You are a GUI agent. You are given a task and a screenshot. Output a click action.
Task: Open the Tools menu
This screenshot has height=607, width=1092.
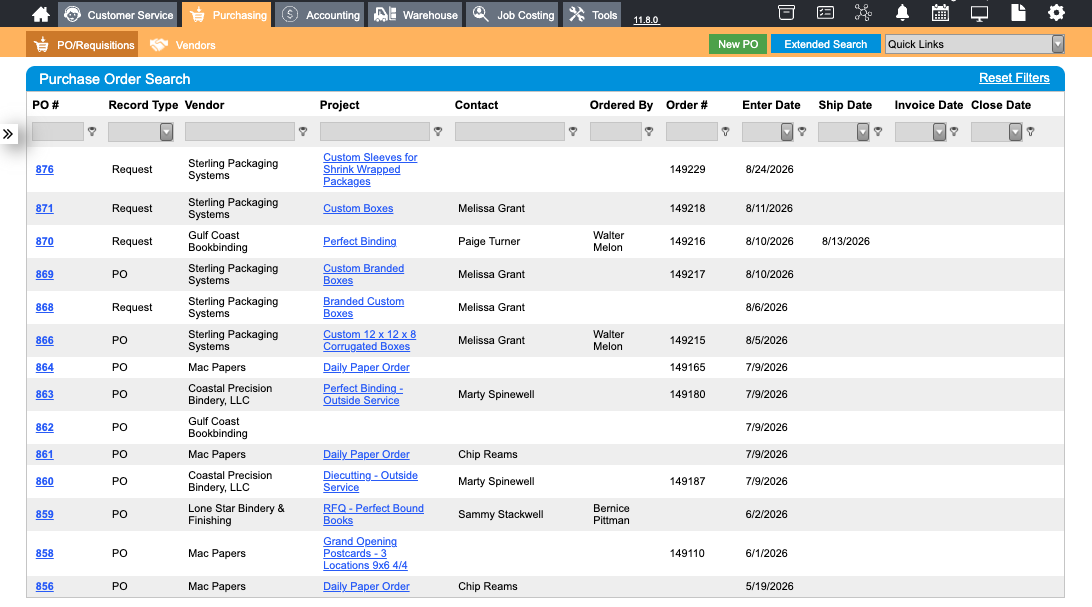[x=593, y=15]
